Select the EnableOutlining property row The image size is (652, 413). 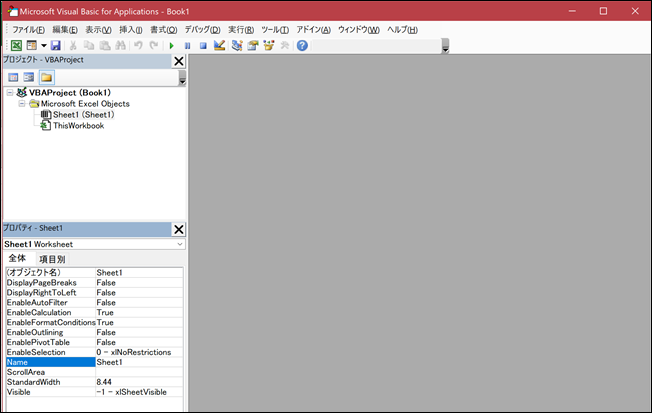tap(94, 332)
